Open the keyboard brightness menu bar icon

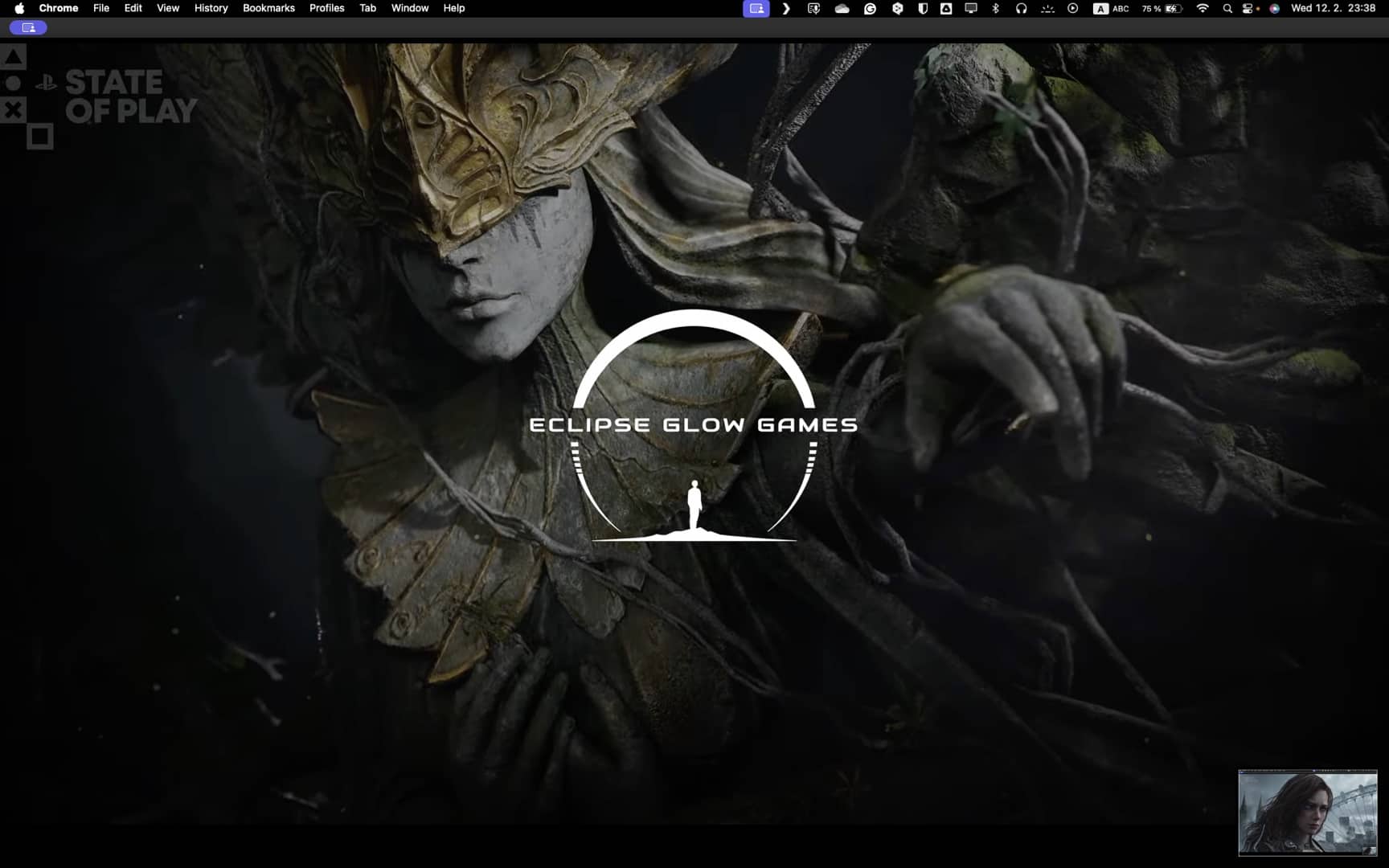click(x=1047, y=8)
